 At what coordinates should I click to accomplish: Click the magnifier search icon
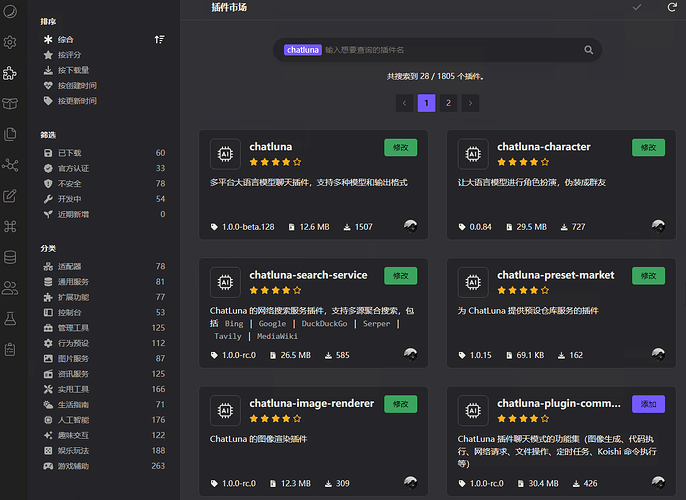pos(589,50)
